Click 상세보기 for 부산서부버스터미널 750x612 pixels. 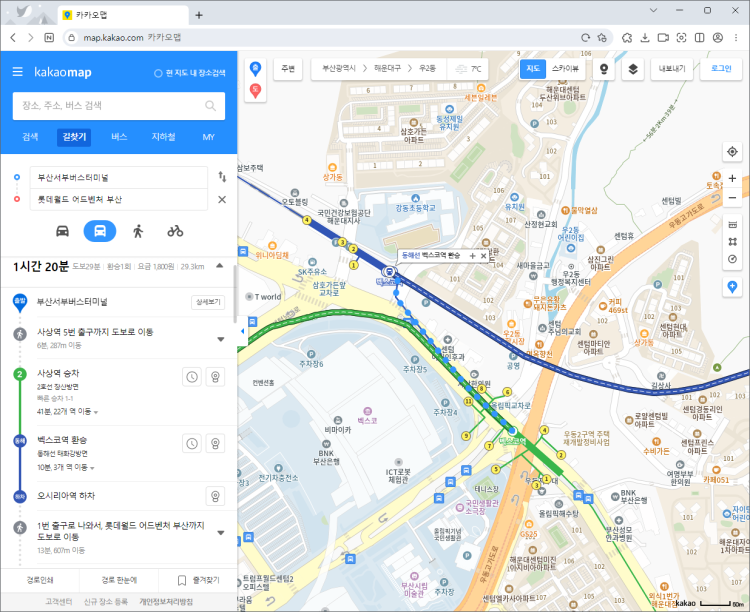tap(208, 302)
